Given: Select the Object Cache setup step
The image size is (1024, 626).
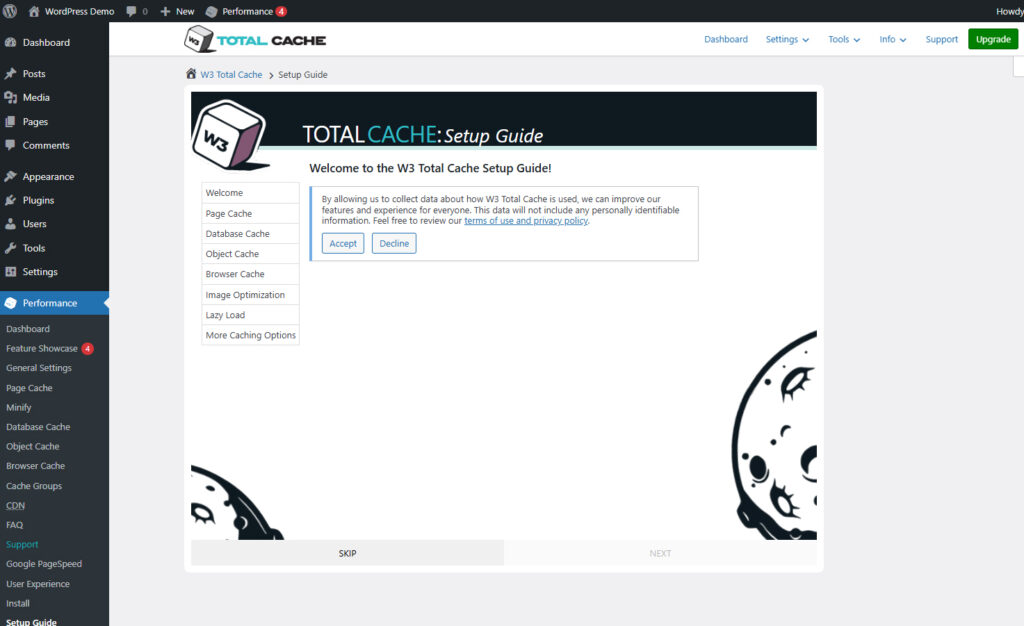Looking at the screenshot, I should [x=251, y=254].
